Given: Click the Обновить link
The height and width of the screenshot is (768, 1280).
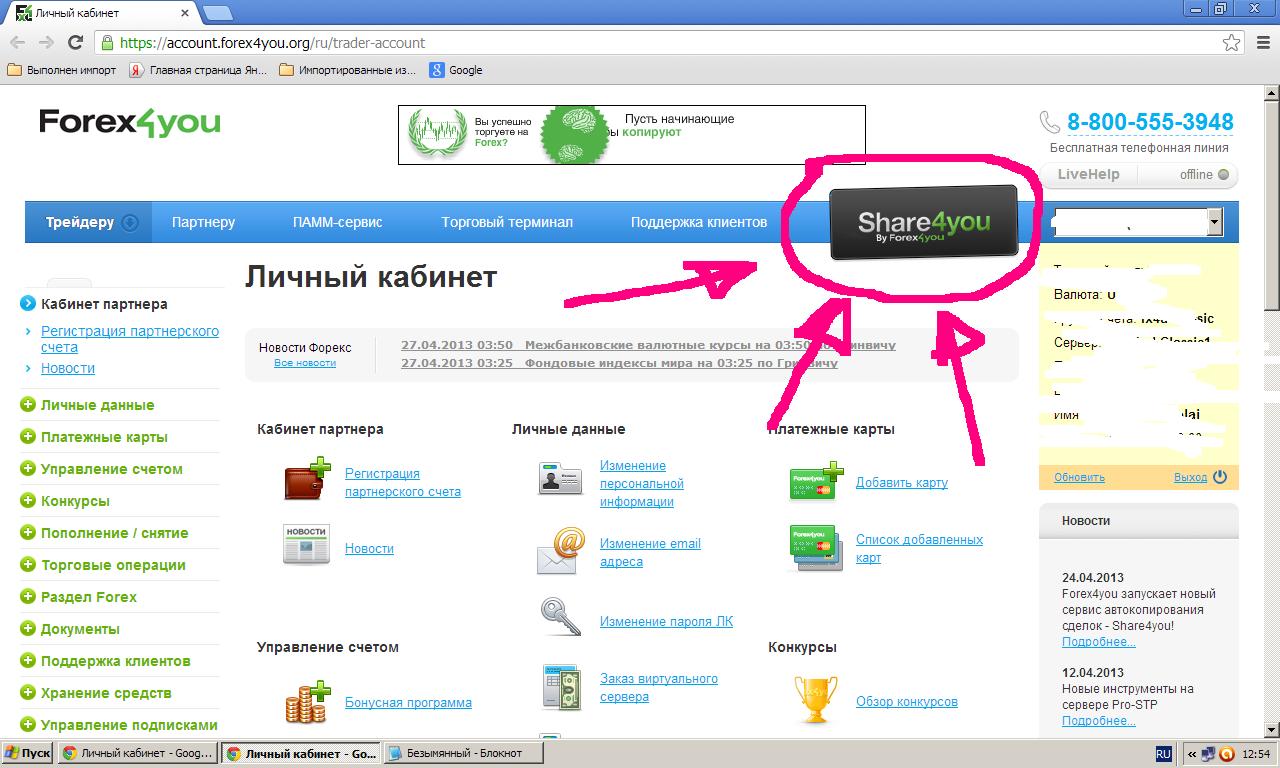Looking at the screenshot, I should [1079, 478].
